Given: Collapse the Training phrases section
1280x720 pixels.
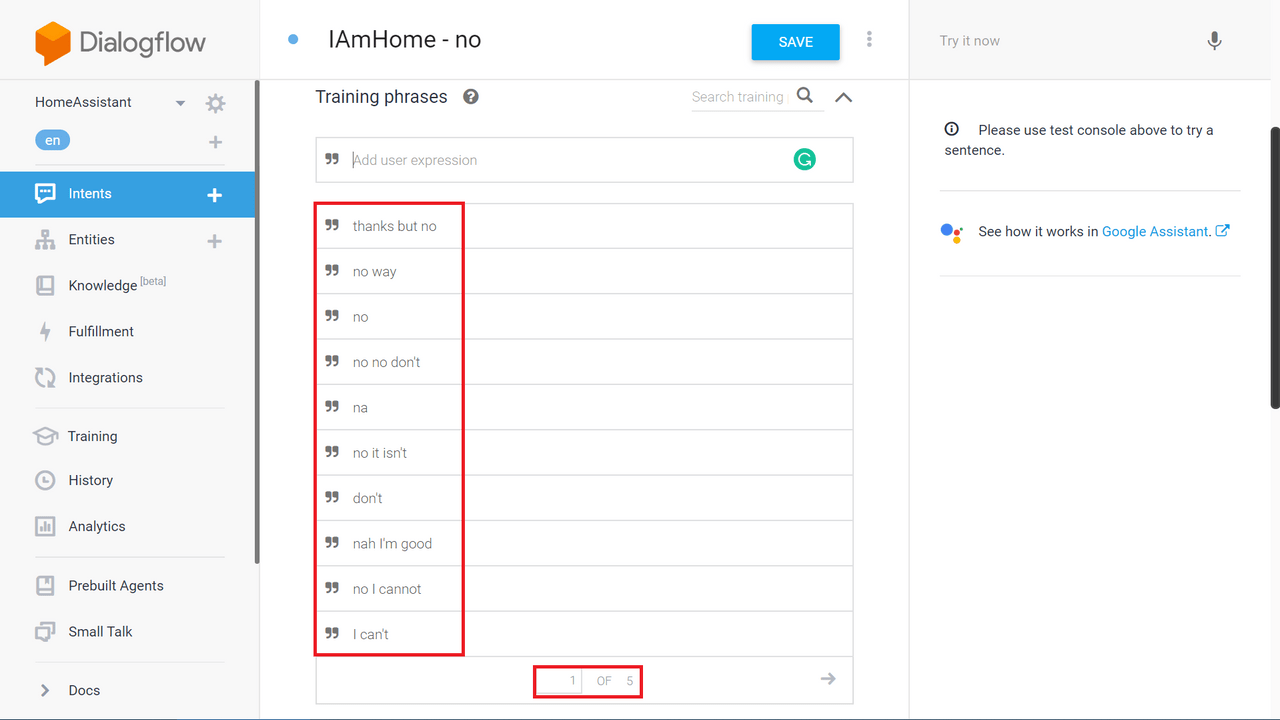Looking at the screenshot, I should (x=843, y=97).
